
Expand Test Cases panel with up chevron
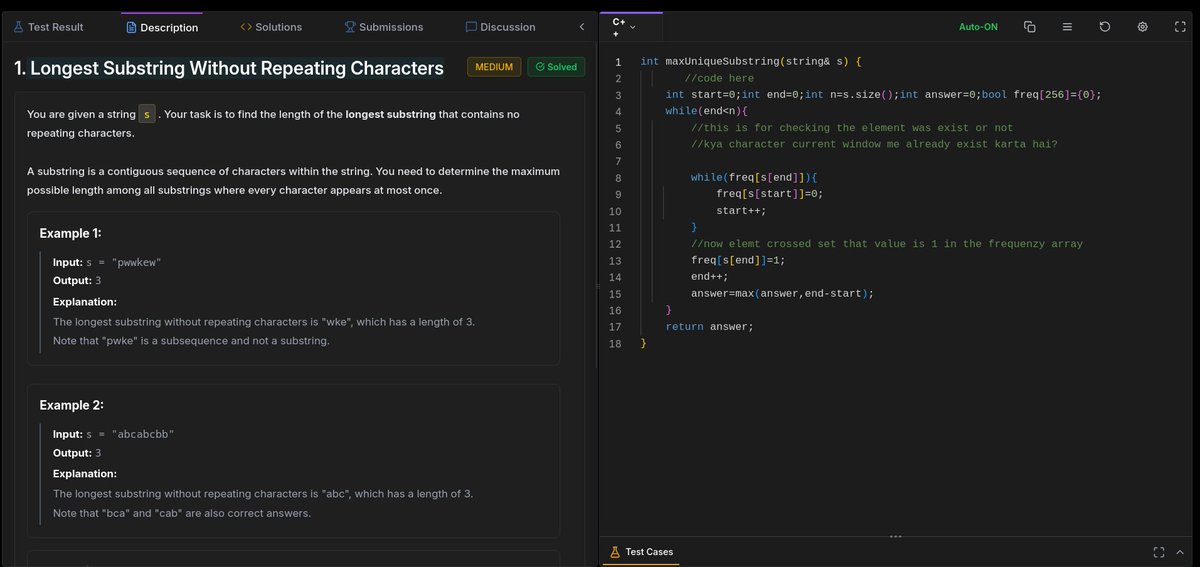(1181, 552)
